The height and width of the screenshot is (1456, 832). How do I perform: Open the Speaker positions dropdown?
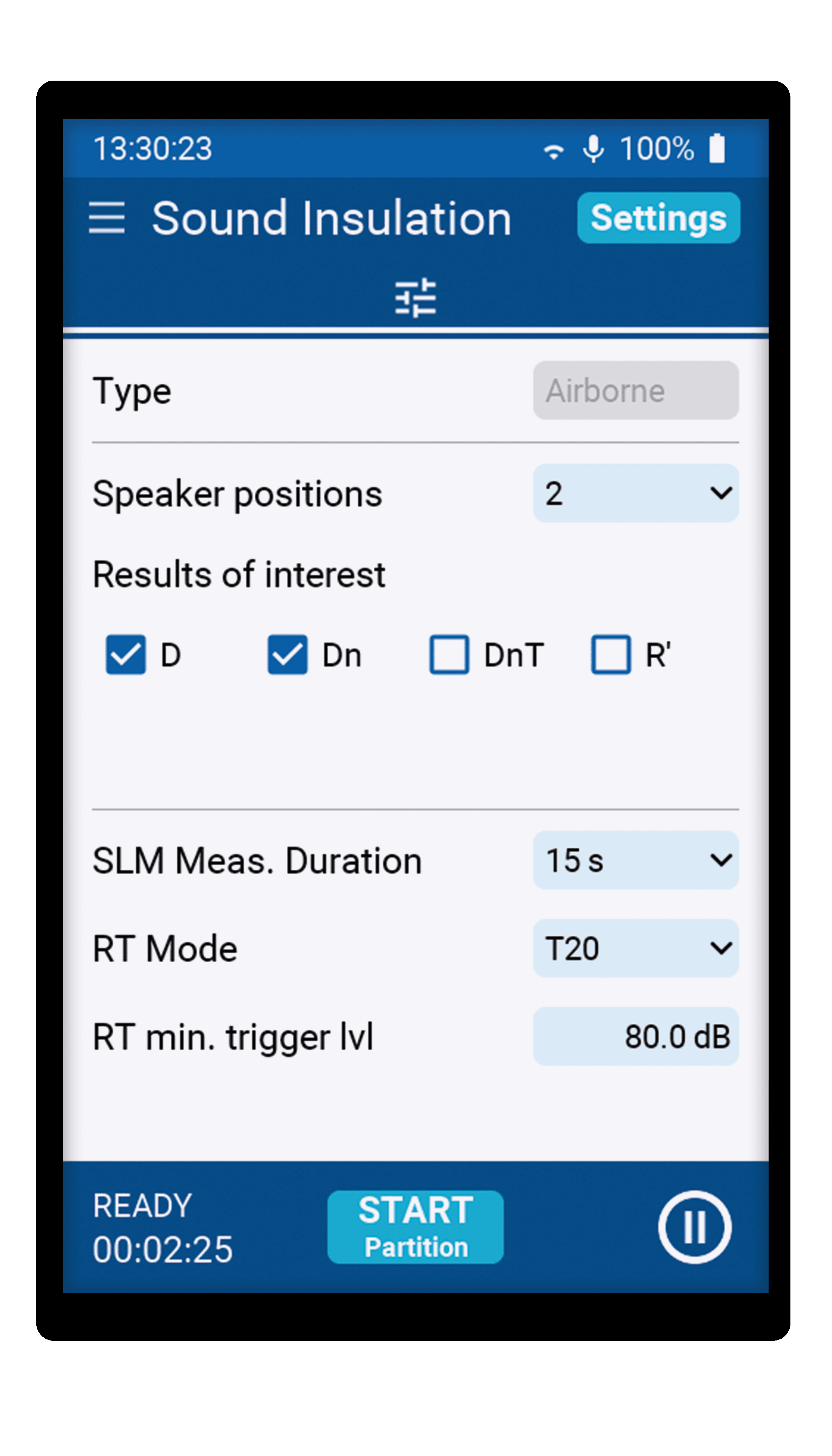point(635,493)
